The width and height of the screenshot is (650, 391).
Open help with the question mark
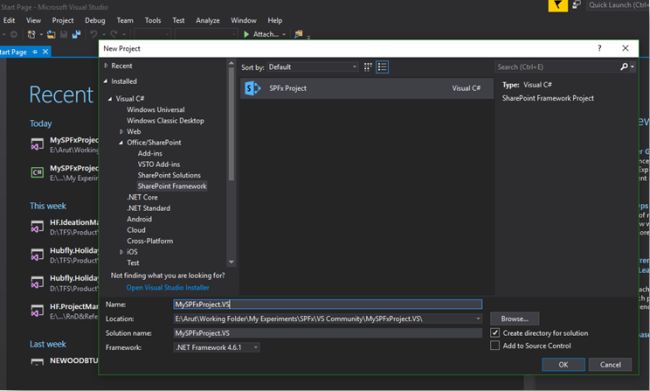599,48
